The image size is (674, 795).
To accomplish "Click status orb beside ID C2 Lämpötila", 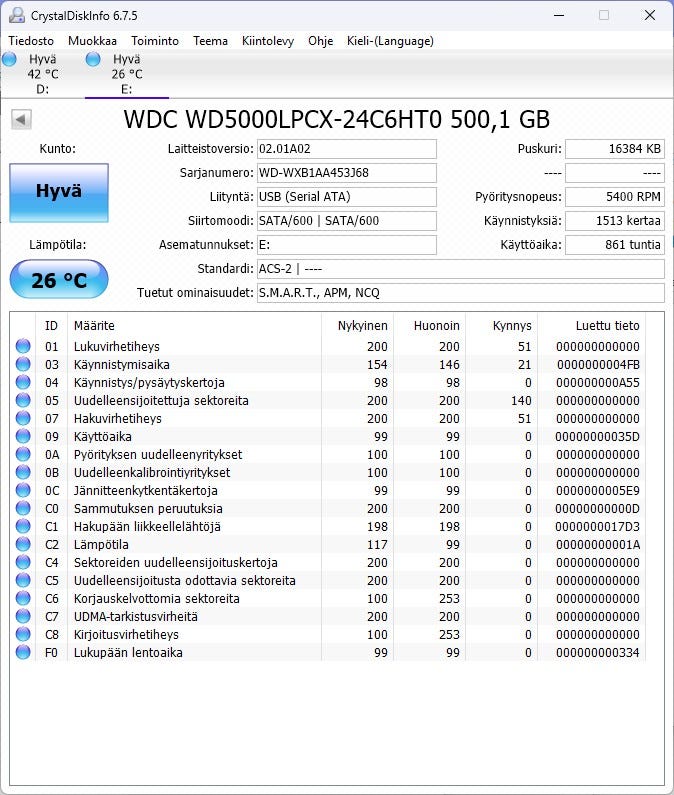I will tap(23, 544).
